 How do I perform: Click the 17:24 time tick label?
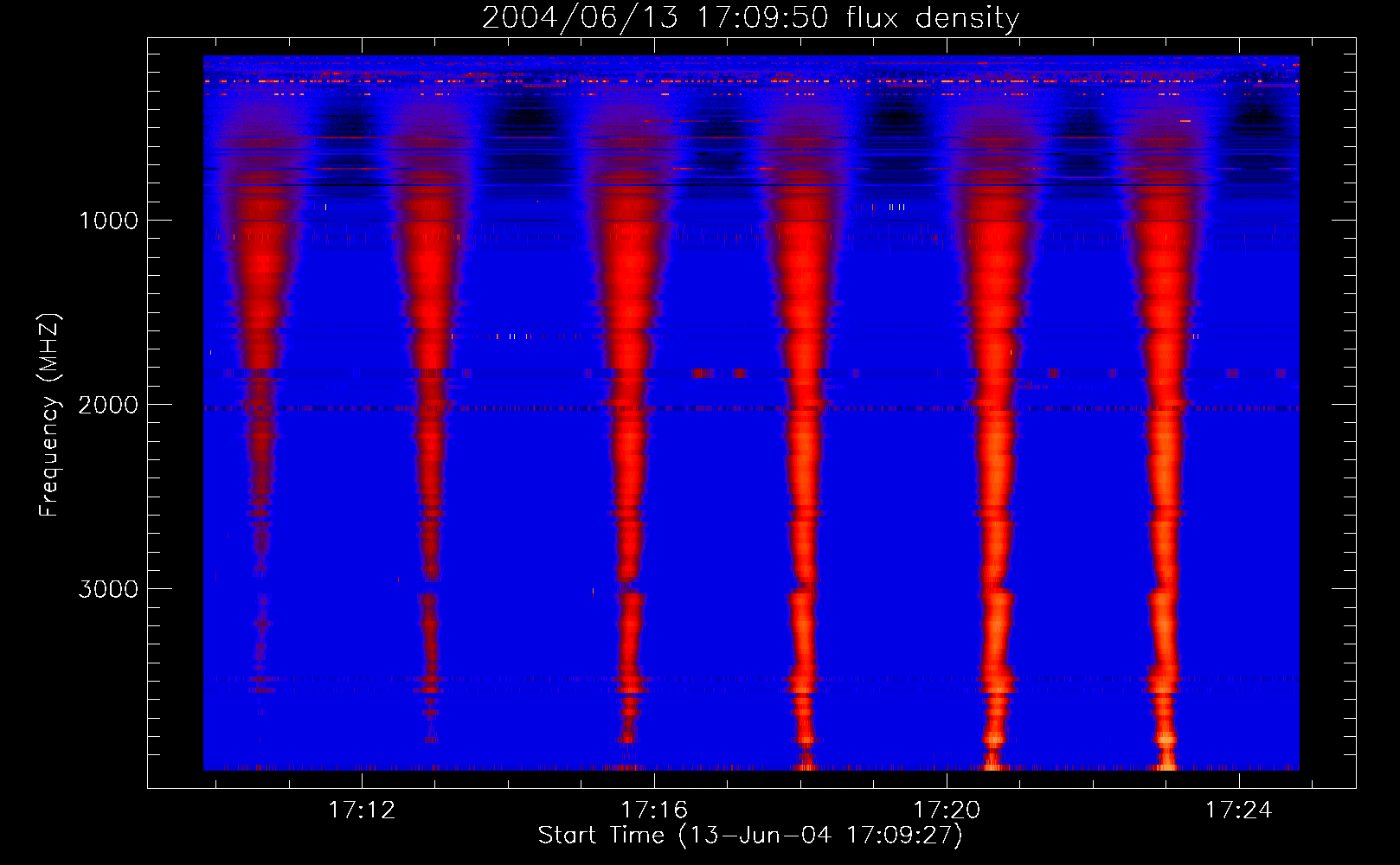1239,810
